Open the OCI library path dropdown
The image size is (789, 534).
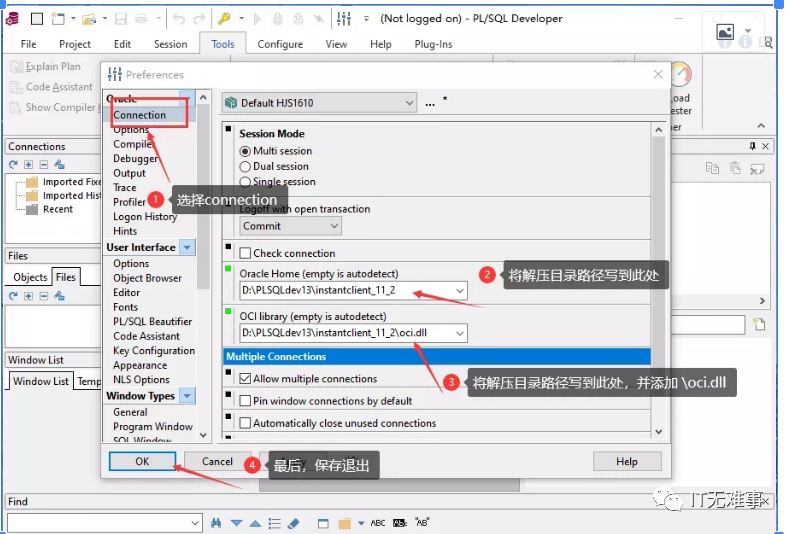coord(459,333)
